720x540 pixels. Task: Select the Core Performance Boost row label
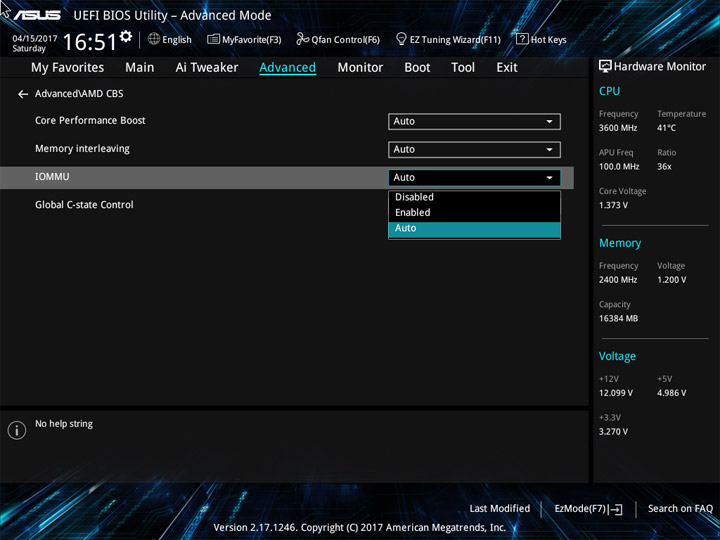(x=90, y=121)
